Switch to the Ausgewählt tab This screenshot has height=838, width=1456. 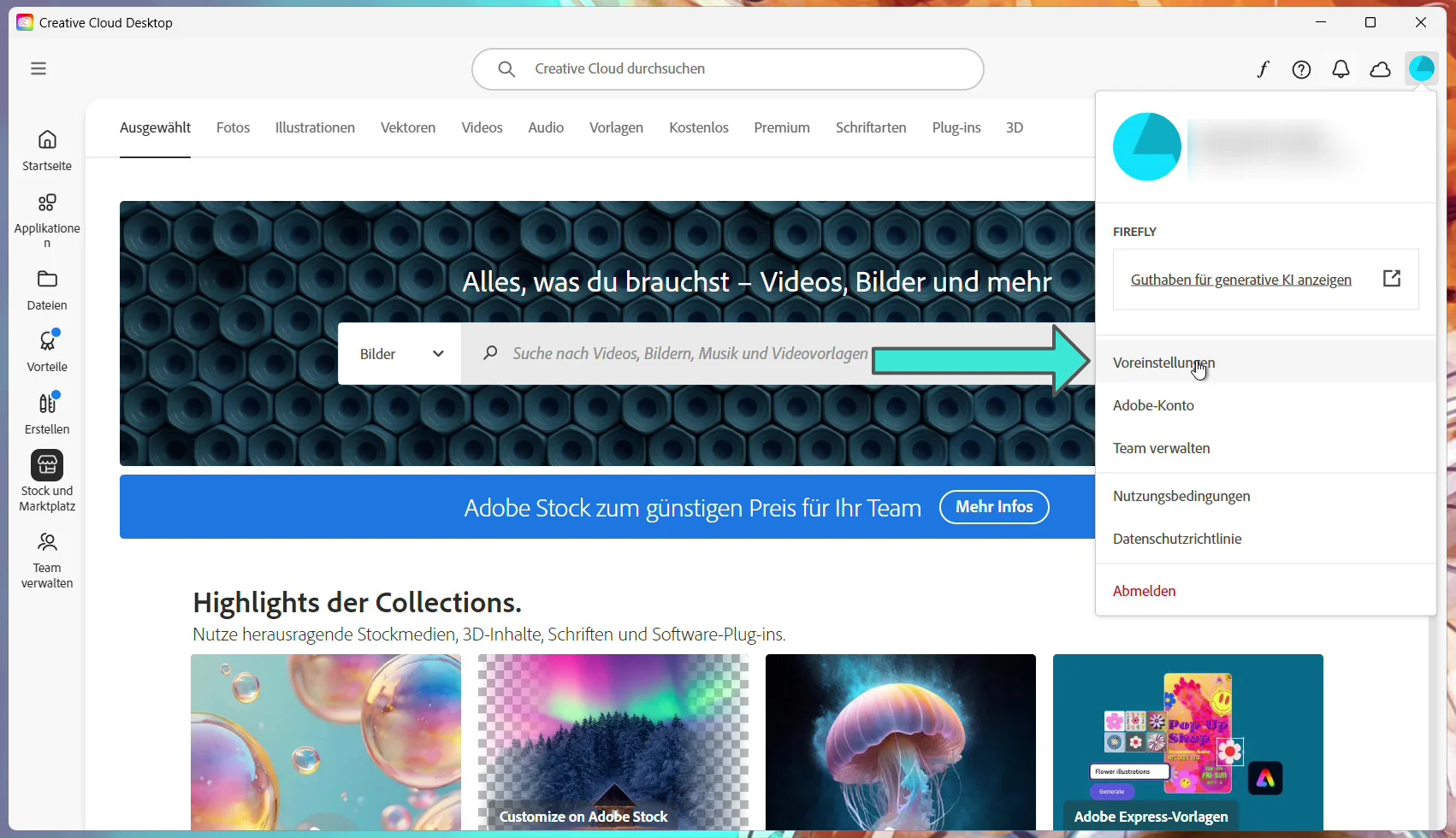[155, 127]
